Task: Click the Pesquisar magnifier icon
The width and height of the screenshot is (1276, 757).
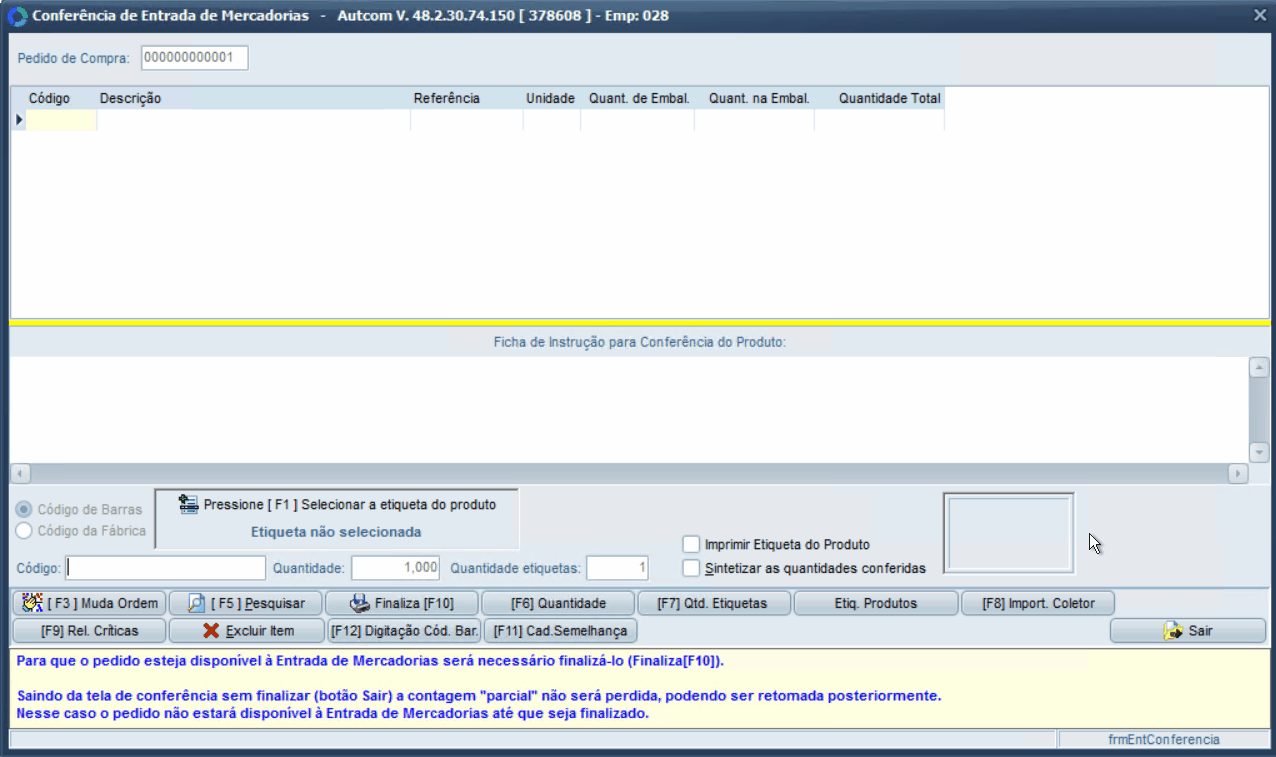Action: click(196, 603)
